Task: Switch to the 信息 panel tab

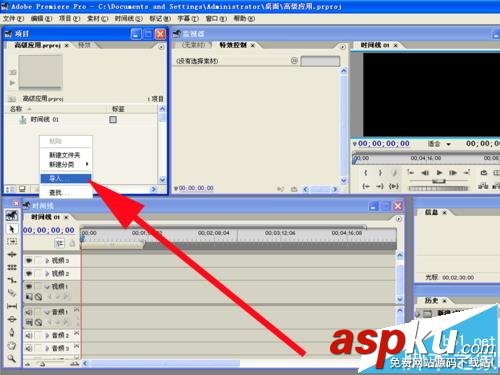Action: (431, 212)
